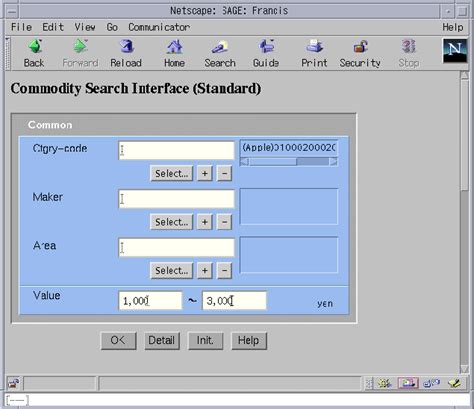Screen dimensions: 474x409
Task: Click page scrollbar down arrow
Action: click(x=464, y=369)
